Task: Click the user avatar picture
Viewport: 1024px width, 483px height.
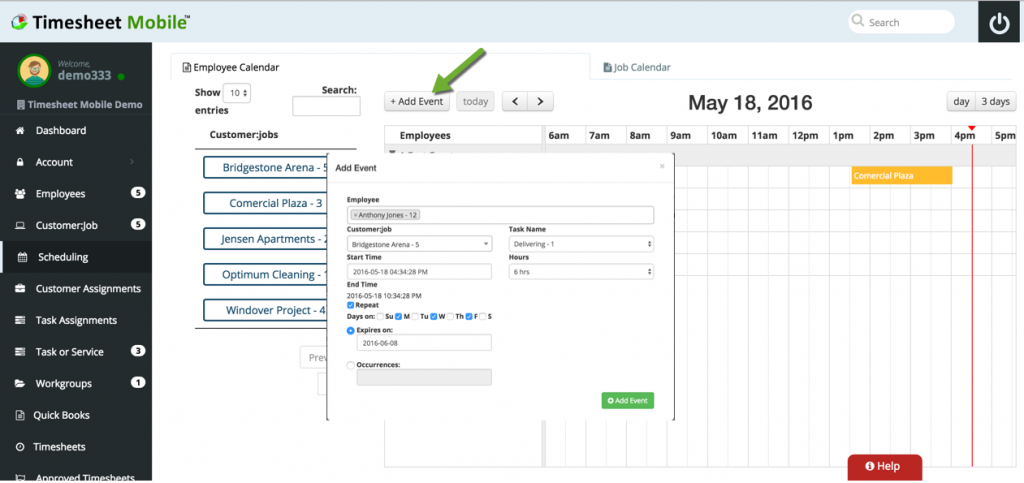Action: (x=34, y=71)
